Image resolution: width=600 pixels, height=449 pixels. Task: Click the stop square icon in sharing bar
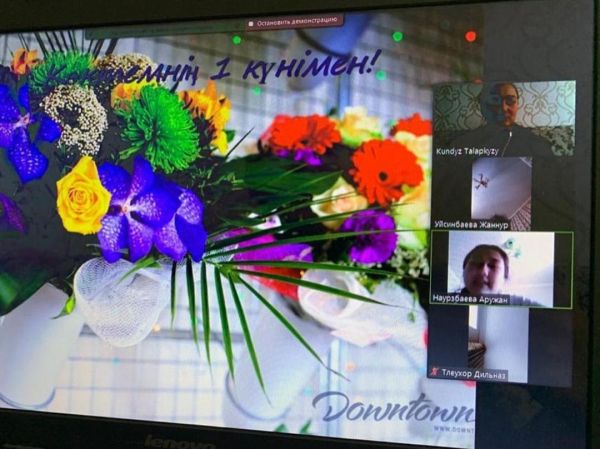(250, 23)
